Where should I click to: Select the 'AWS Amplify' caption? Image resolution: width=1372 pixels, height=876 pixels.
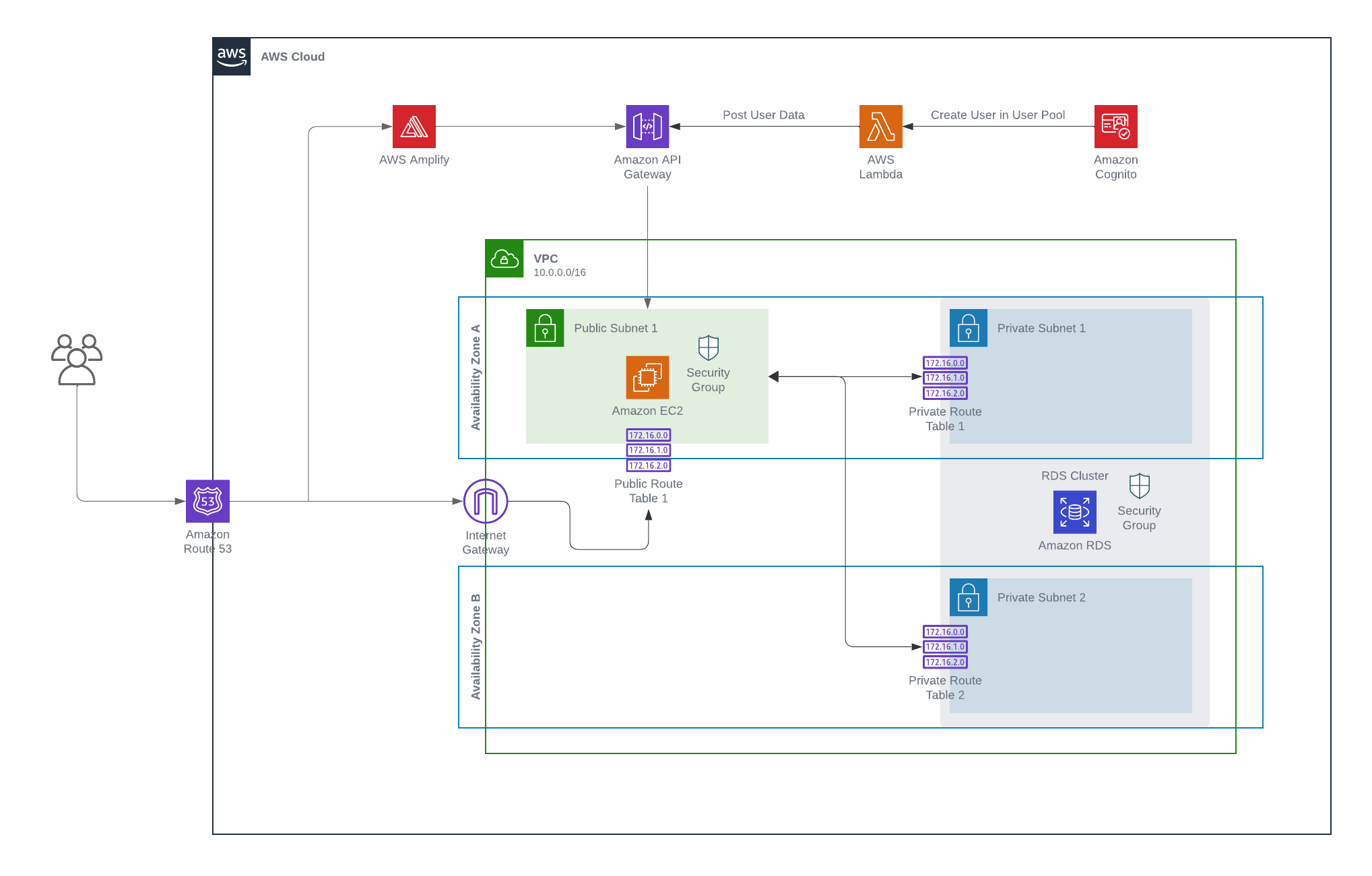414,160
